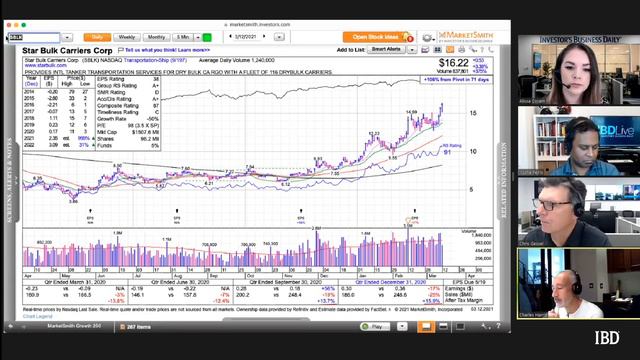Click the wrench tools icon near print

pyautogui.click(x=473, y=50)
